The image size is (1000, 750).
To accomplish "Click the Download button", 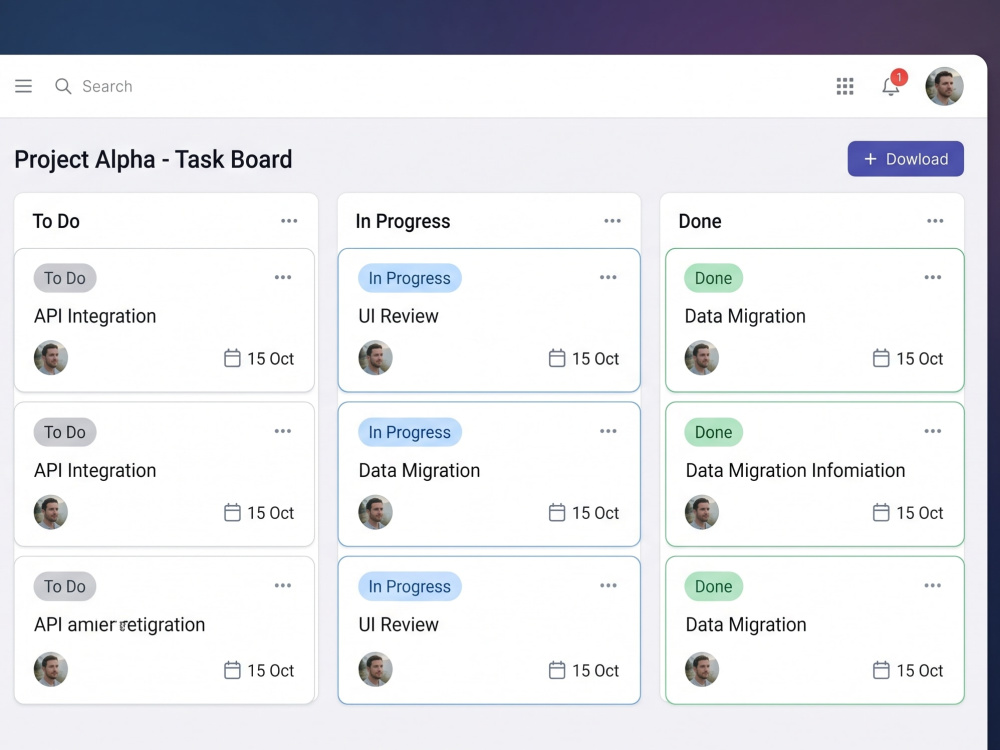I will coord(905,159).
